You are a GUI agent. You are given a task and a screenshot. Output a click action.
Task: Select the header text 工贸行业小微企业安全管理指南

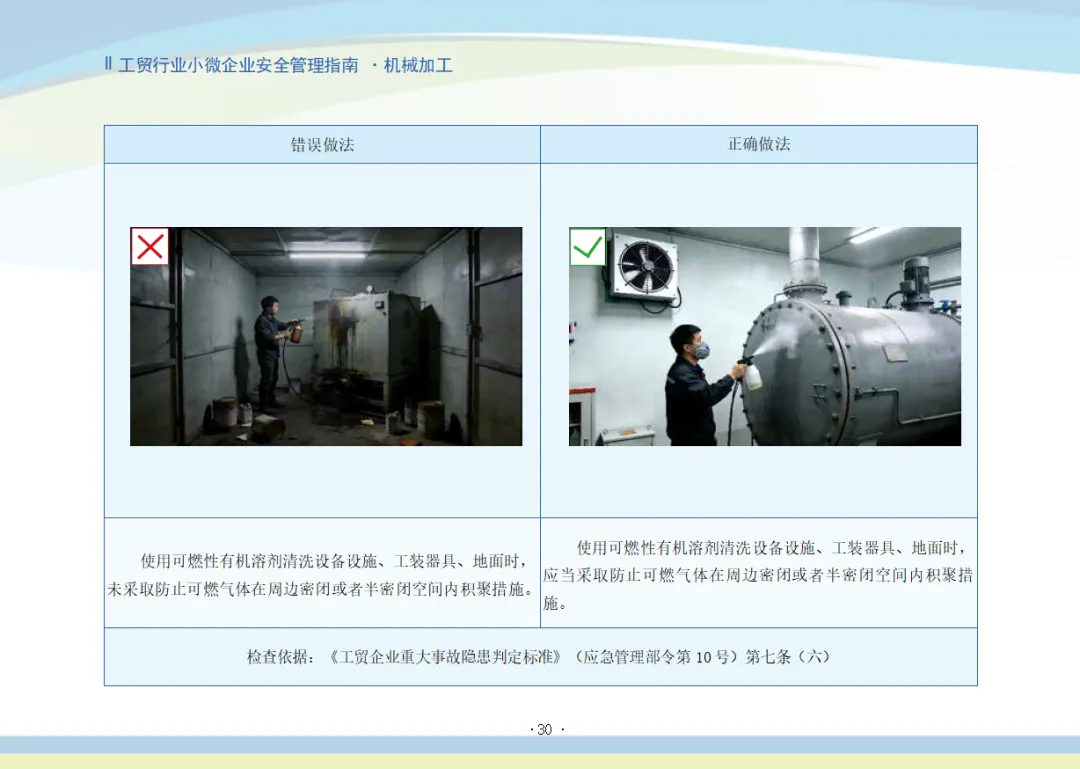pyautogui.click(x=238, y=65)
